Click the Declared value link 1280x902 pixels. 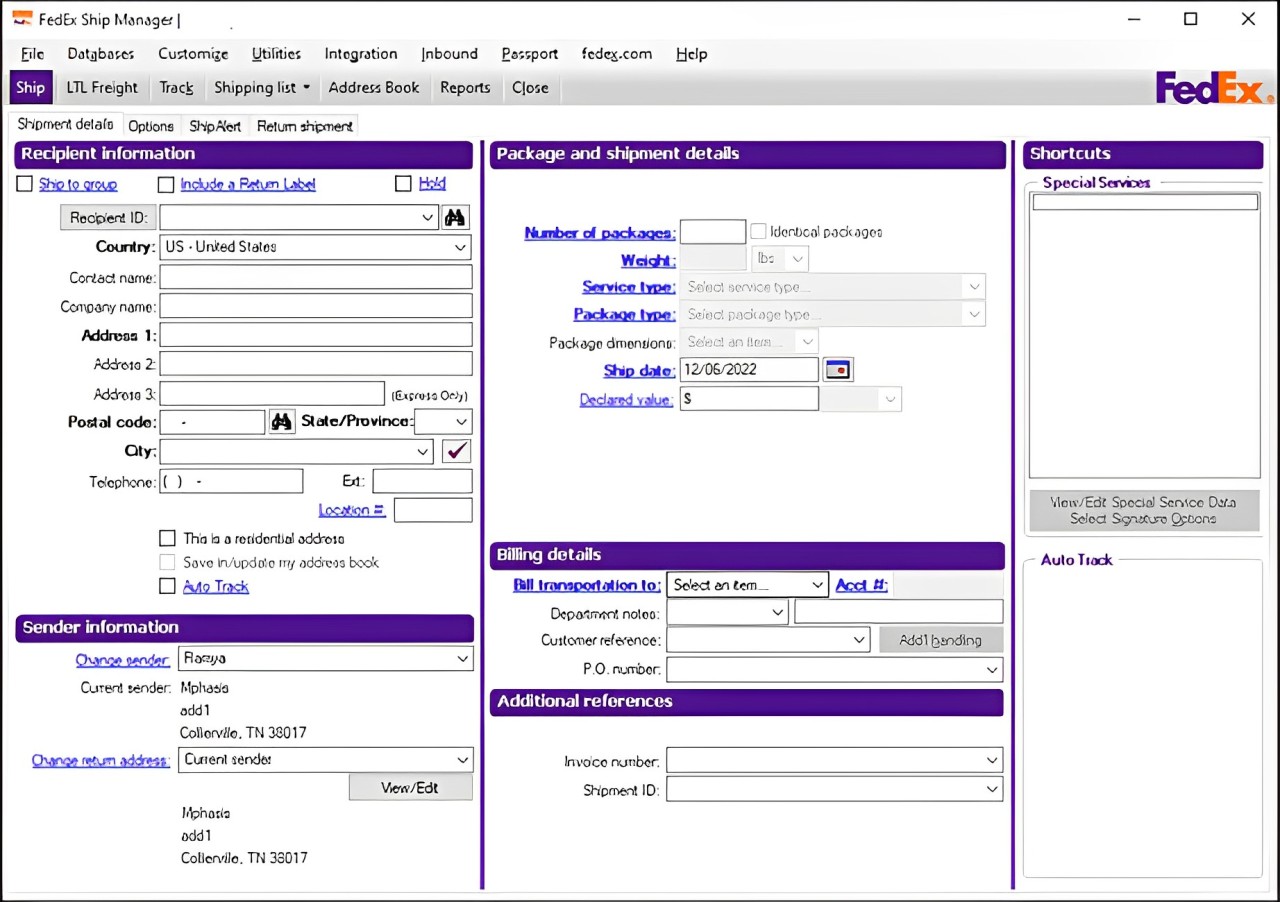click(x=627, y=400)
